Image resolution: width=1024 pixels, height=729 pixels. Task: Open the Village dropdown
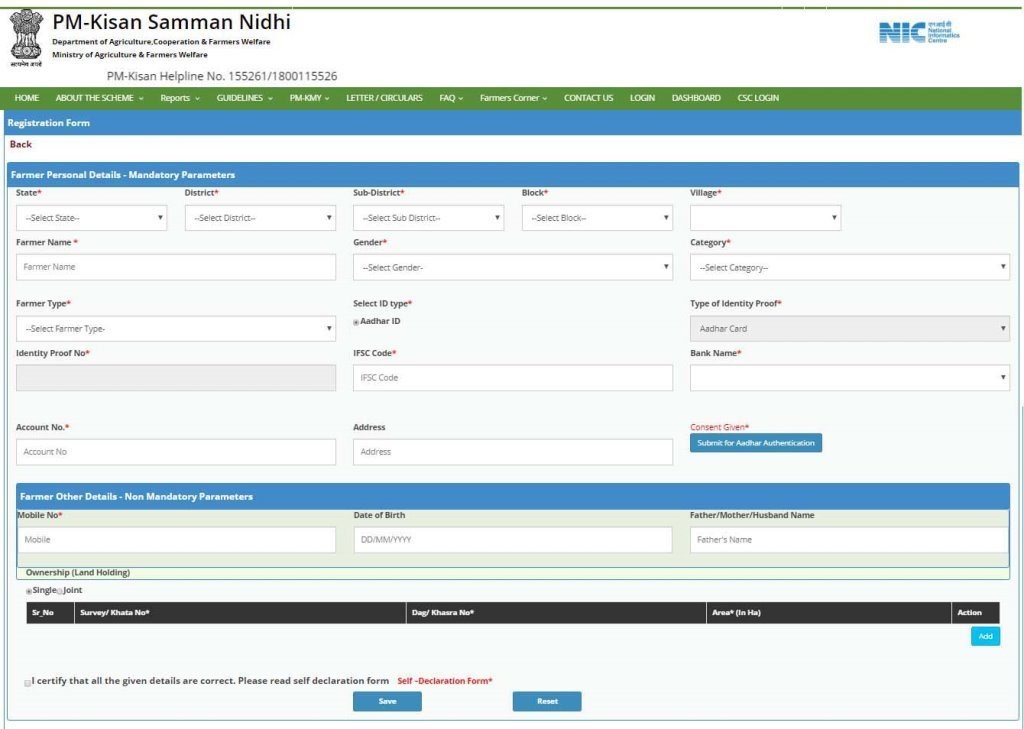pyautogui.click(x=765, y=218)
